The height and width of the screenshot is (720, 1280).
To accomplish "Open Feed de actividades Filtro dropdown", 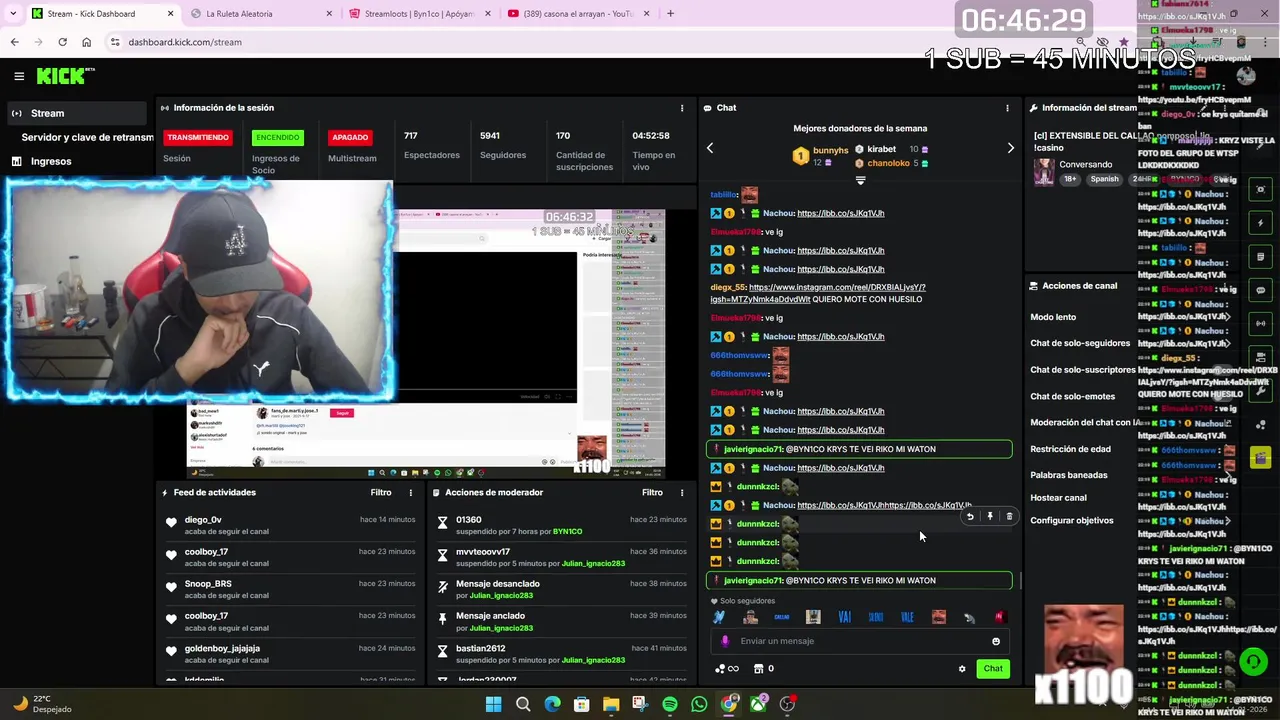I will (381, 492).
